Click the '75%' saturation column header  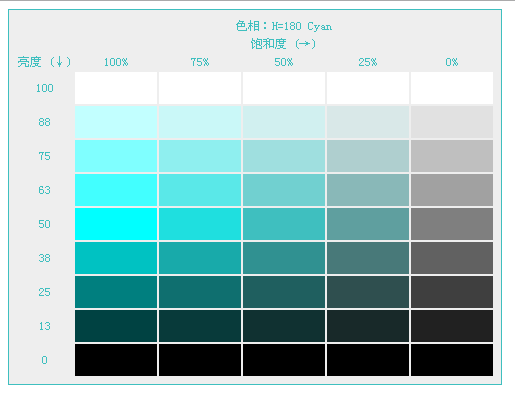point(200,62)
